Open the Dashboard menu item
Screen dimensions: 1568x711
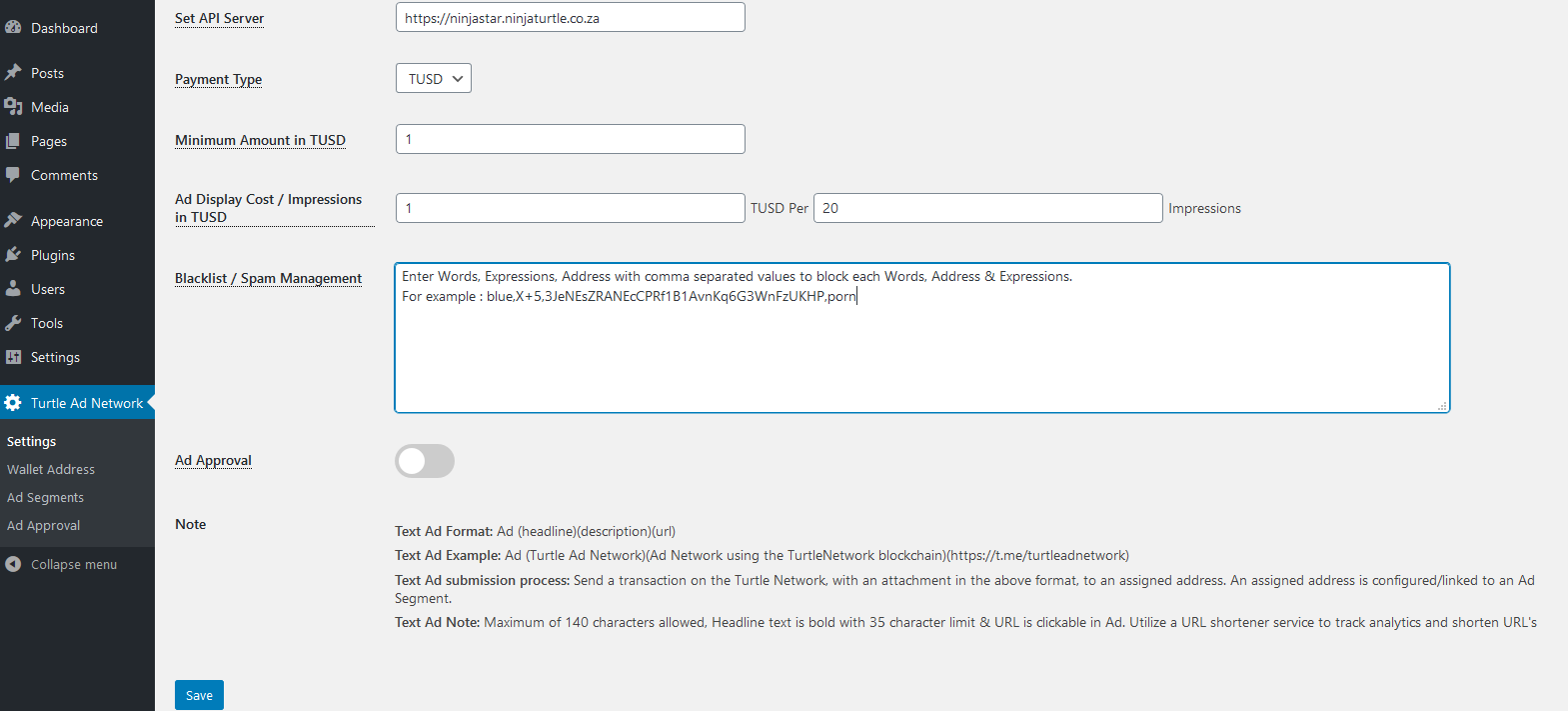point(77,28)
